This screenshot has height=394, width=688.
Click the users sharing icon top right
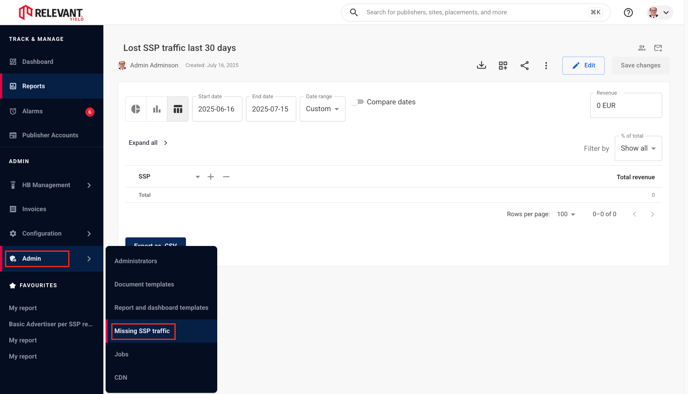point(641,48)
